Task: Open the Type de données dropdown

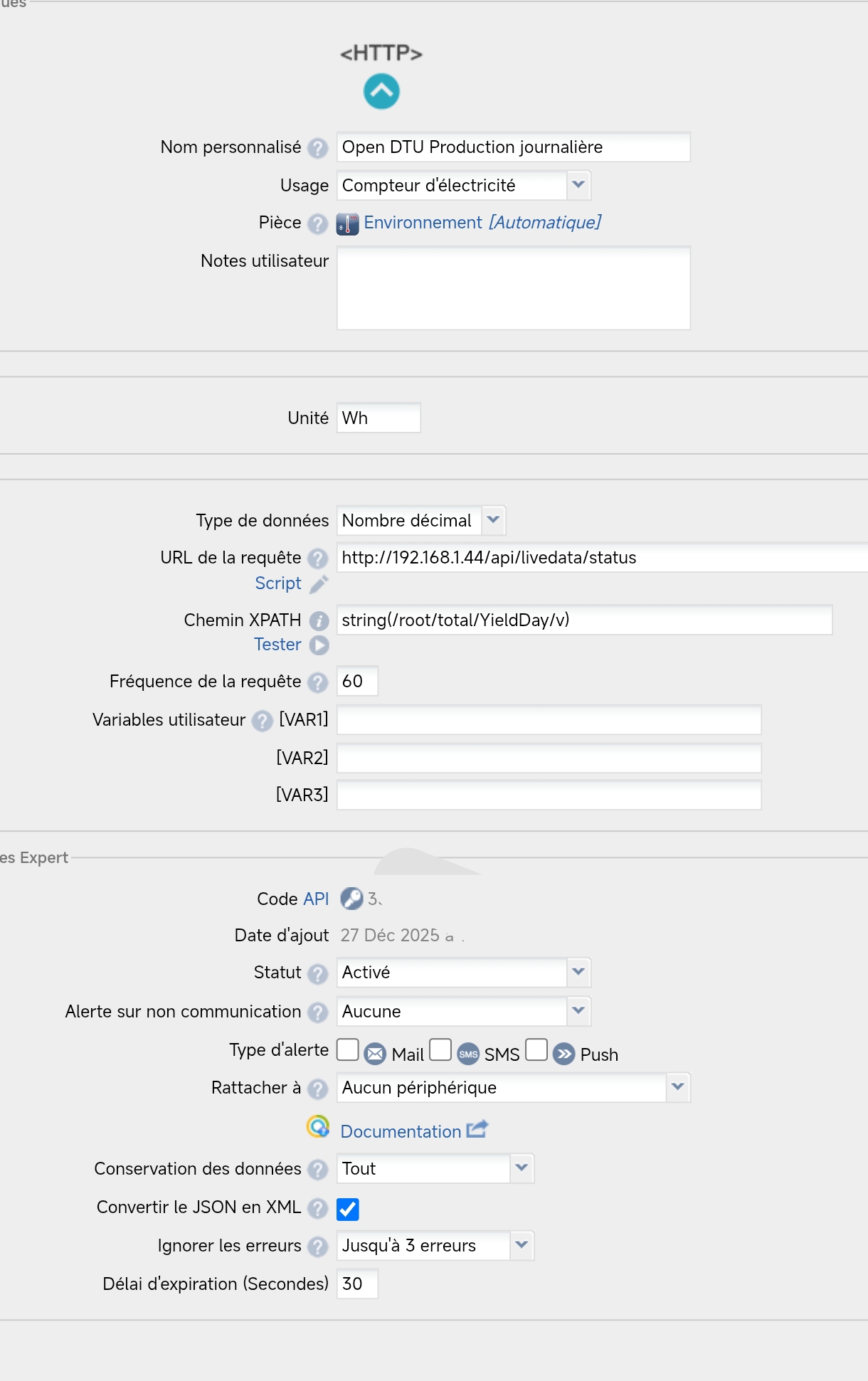Action: pos(421,521)
